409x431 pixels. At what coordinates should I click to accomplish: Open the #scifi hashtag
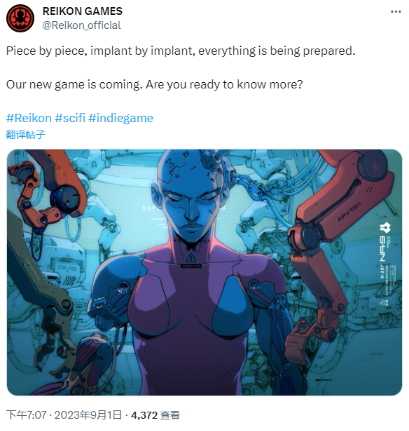pyautogui.click(x=70, y=118)
